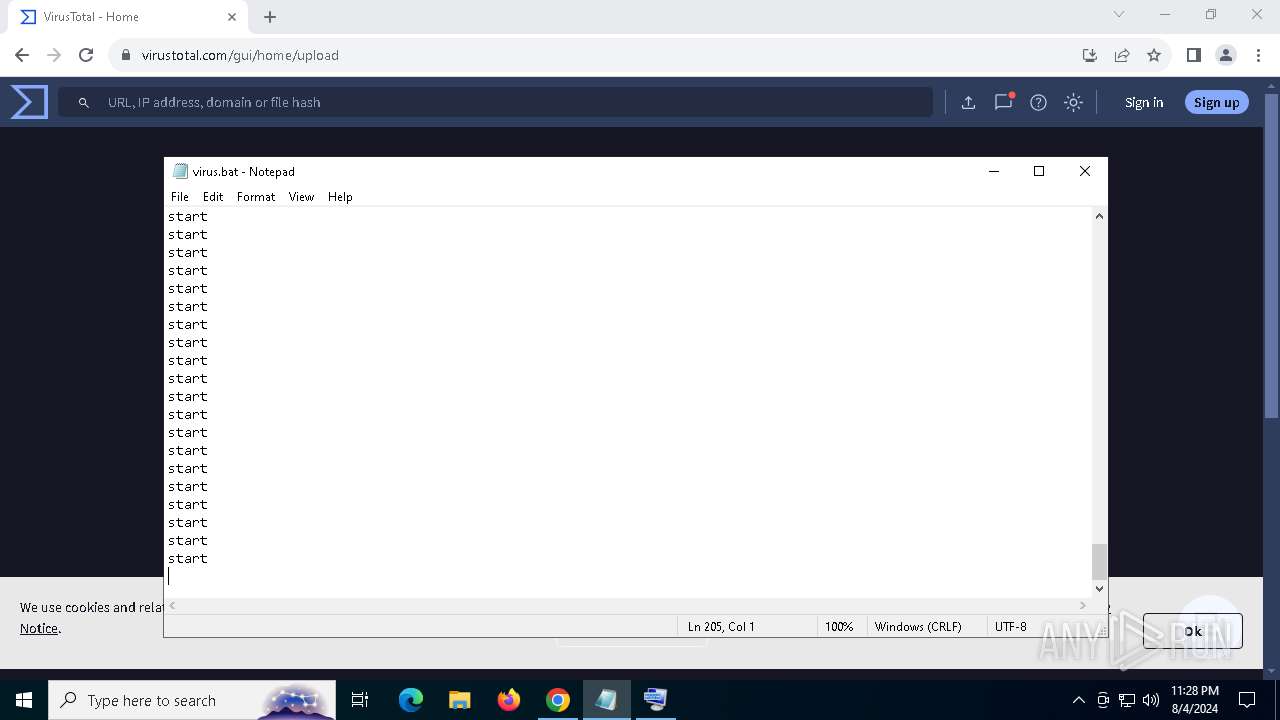Click the Notepad title bar icon

(180, 171)
